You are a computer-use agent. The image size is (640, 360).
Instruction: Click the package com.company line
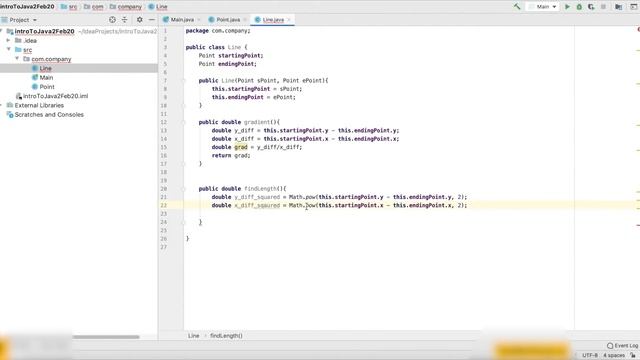(218, 31)
